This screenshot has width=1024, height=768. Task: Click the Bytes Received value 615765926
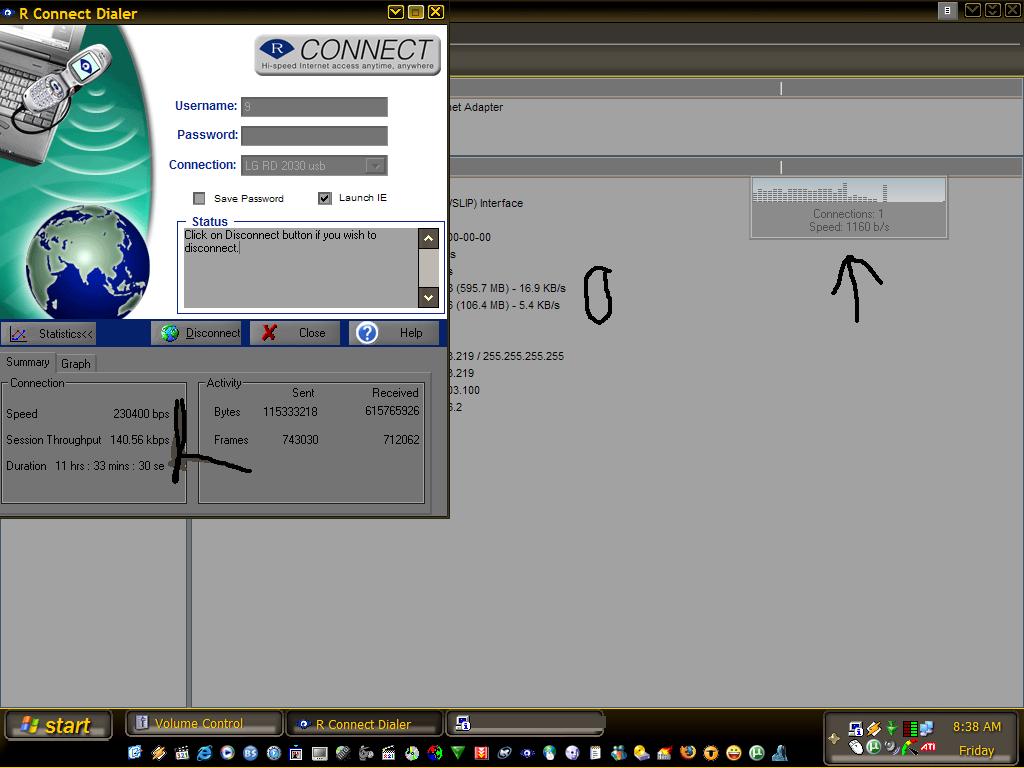tap(392, 411)
